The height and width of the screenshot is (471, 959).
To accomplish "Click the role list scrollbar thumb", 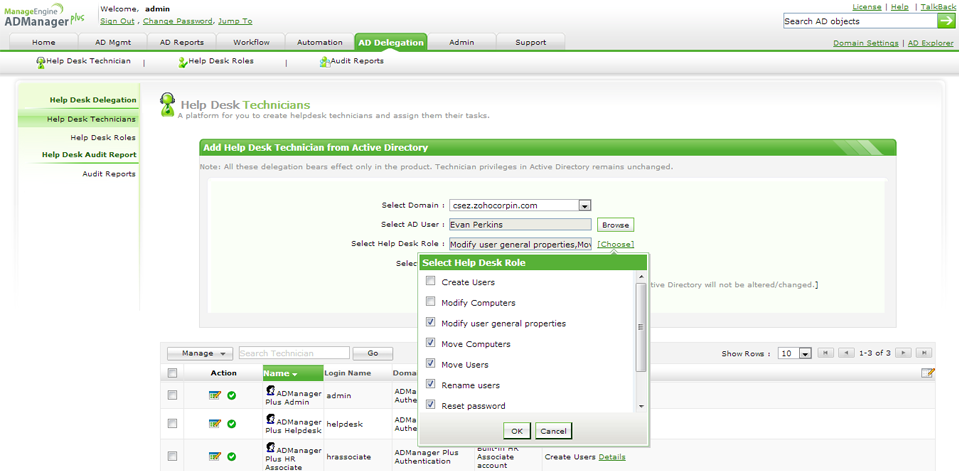I will tap(641, 327).
